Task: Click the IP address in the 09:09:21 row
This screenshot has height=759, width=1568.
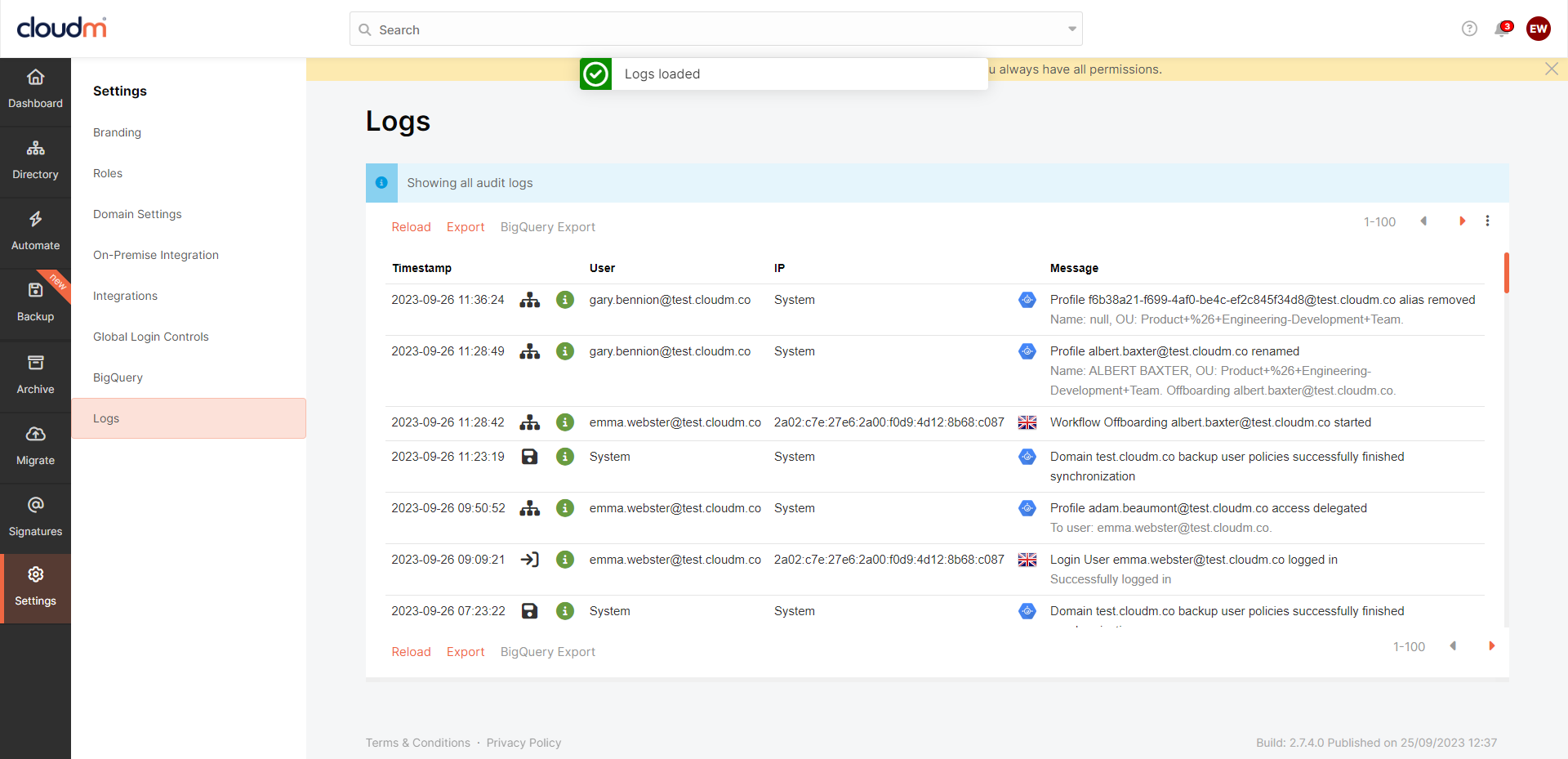Action: click(x=889, y=560)
